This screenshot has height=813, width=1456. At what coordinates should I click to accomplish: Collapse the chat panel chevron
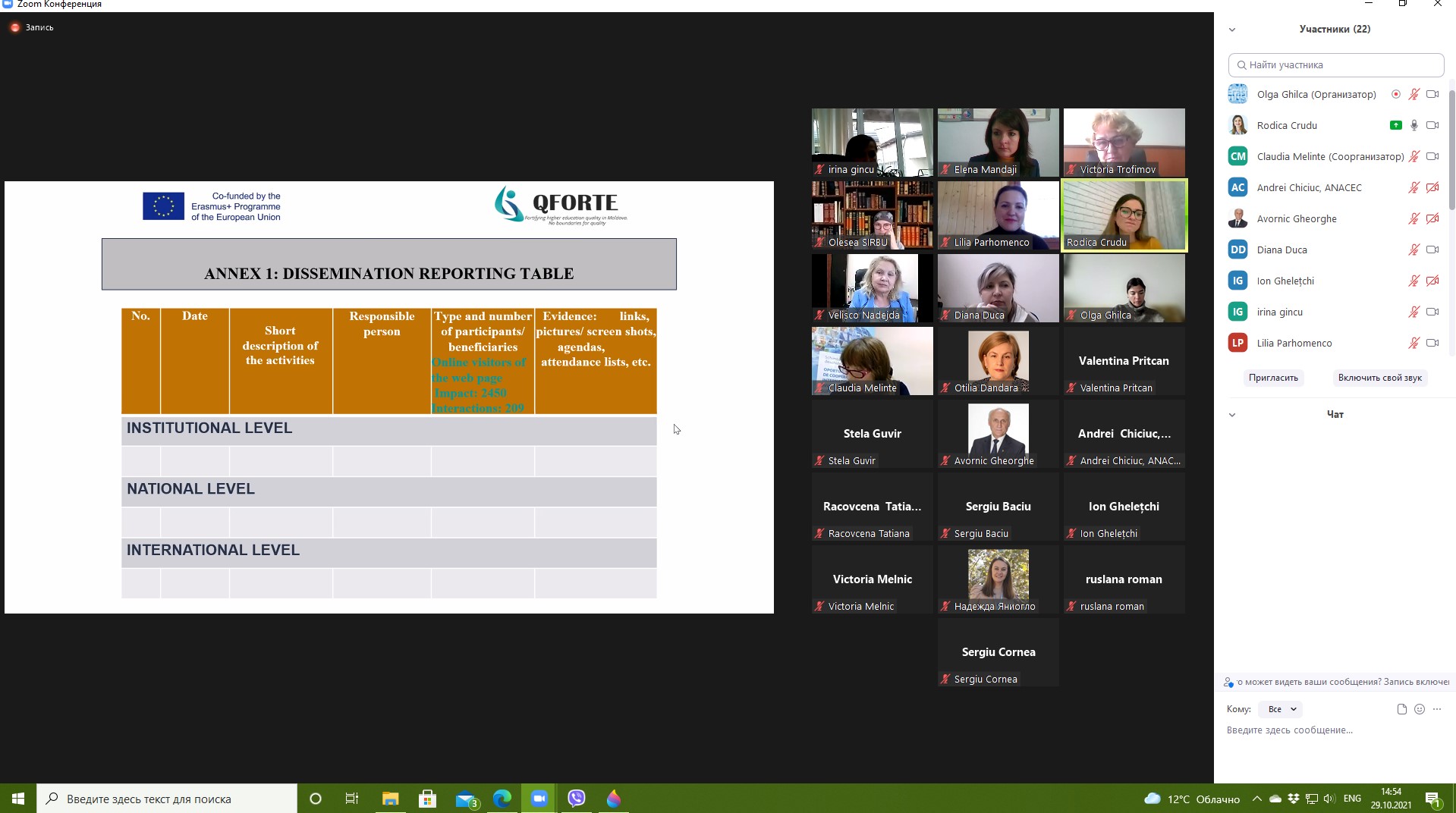1232,415
